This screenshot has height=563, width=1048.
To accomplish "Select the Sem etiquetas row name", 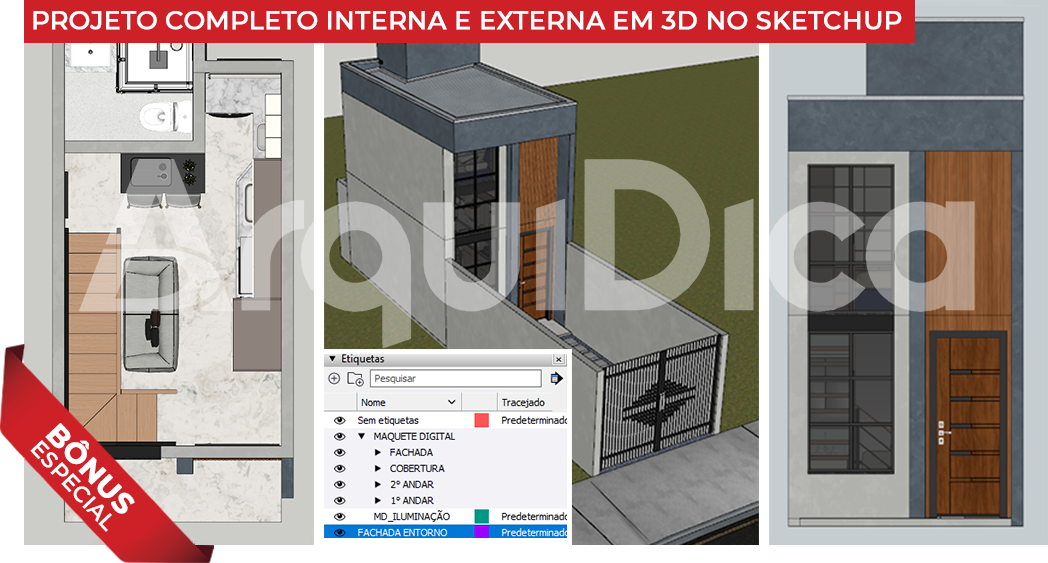I will (388, 421).
